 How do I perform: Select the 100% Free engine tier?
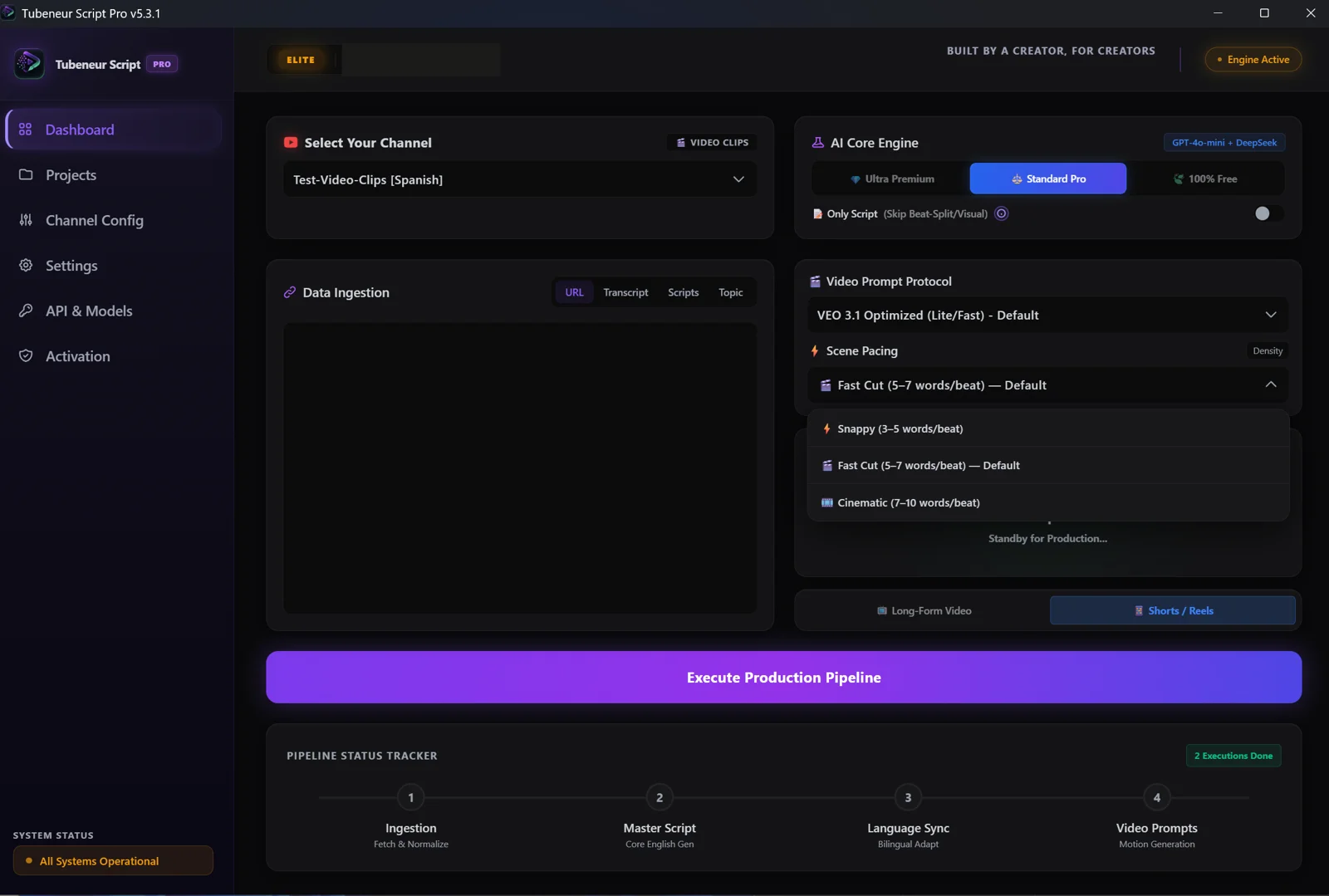pyautogui.click(x=1205, y=179)
